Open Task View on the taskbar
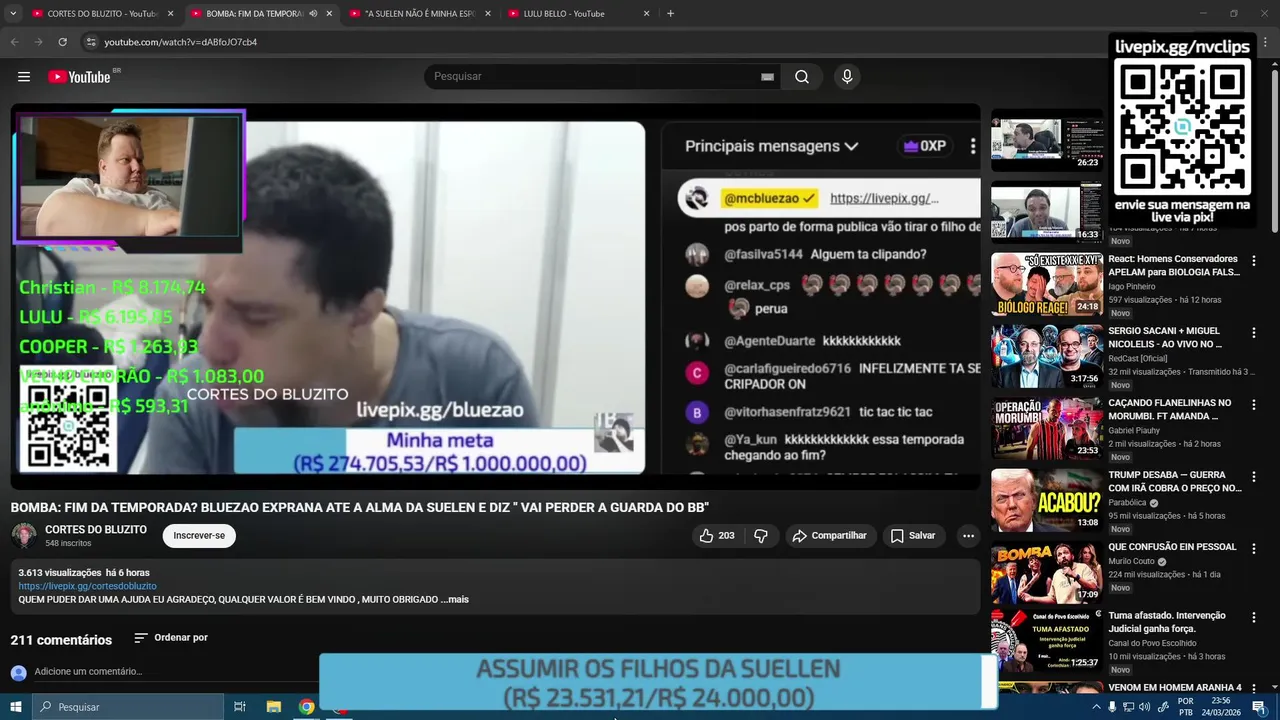Viewport: 1280px width, 720px height. (x=240, y=707)
